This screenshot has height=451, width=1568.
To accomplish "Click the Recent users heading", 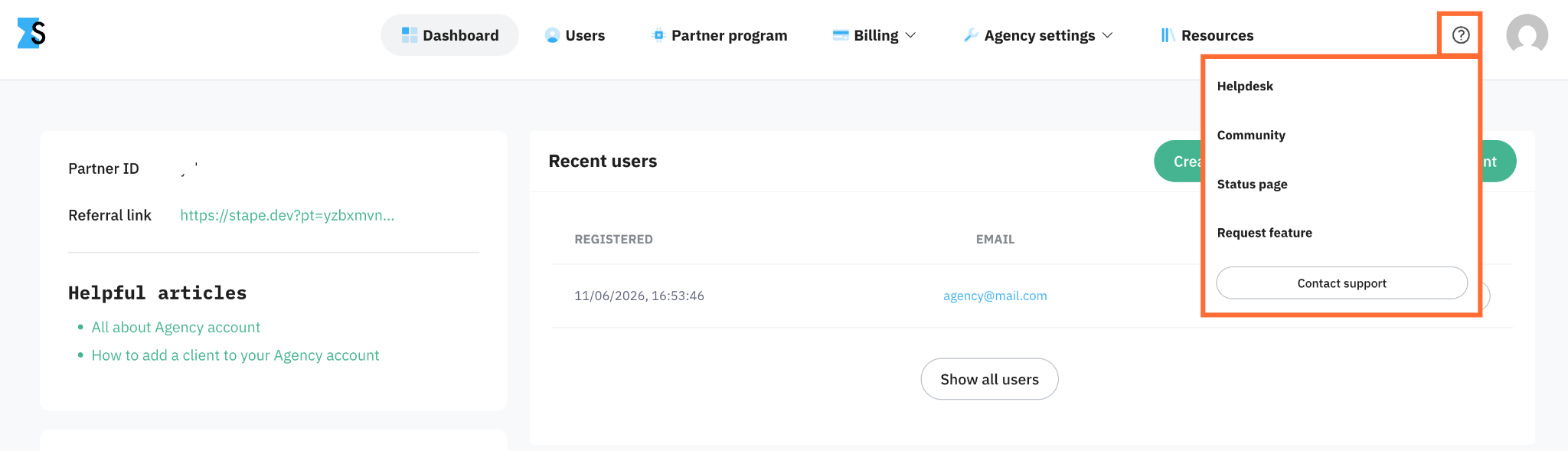I will [603, 162].
